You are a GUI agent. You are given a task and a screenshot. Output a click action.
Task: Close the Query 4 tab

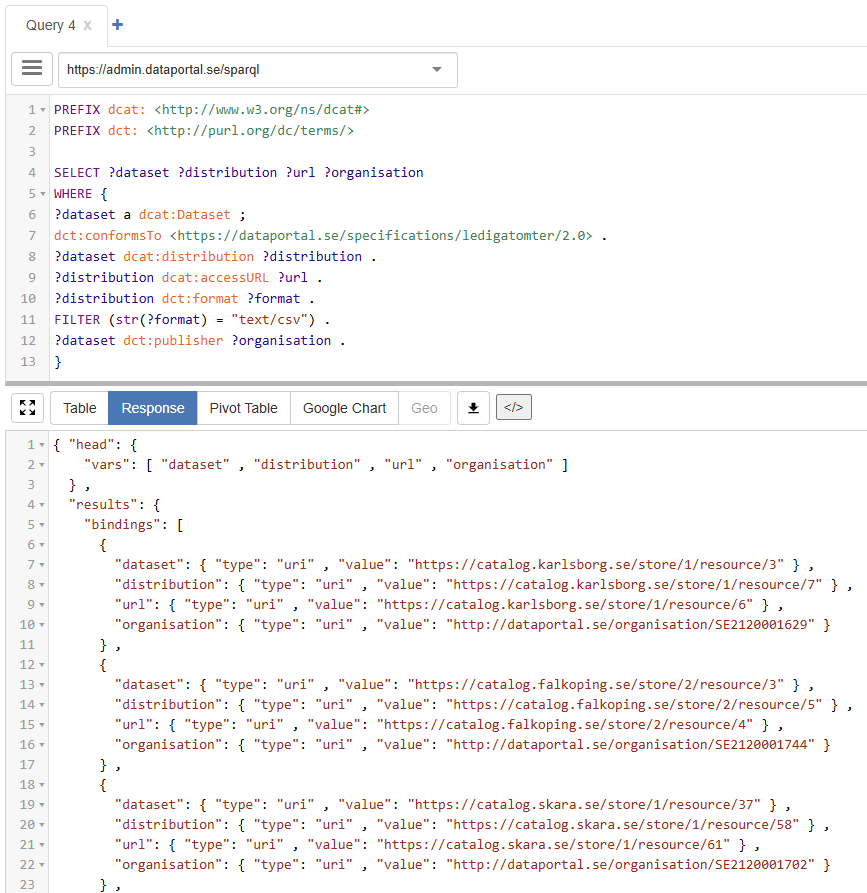point(86,26)
